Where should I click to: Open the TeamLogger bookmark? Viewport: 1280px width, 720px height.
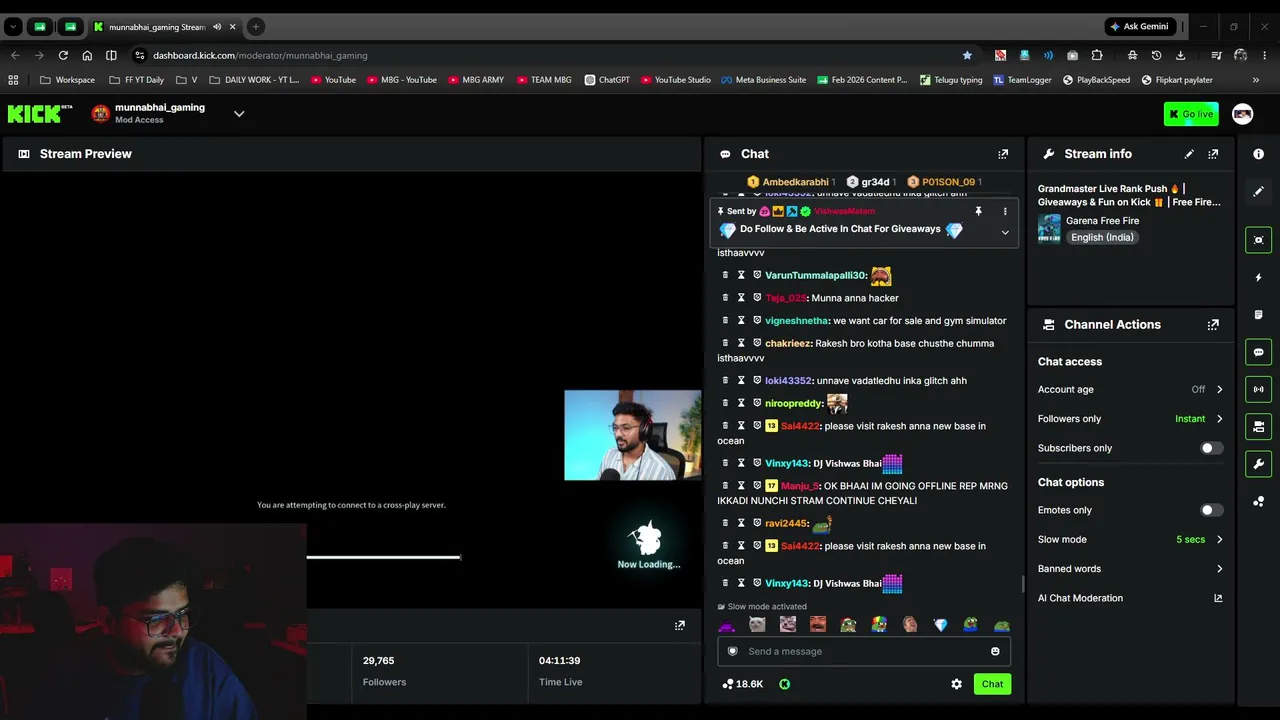pos(1022,80)
